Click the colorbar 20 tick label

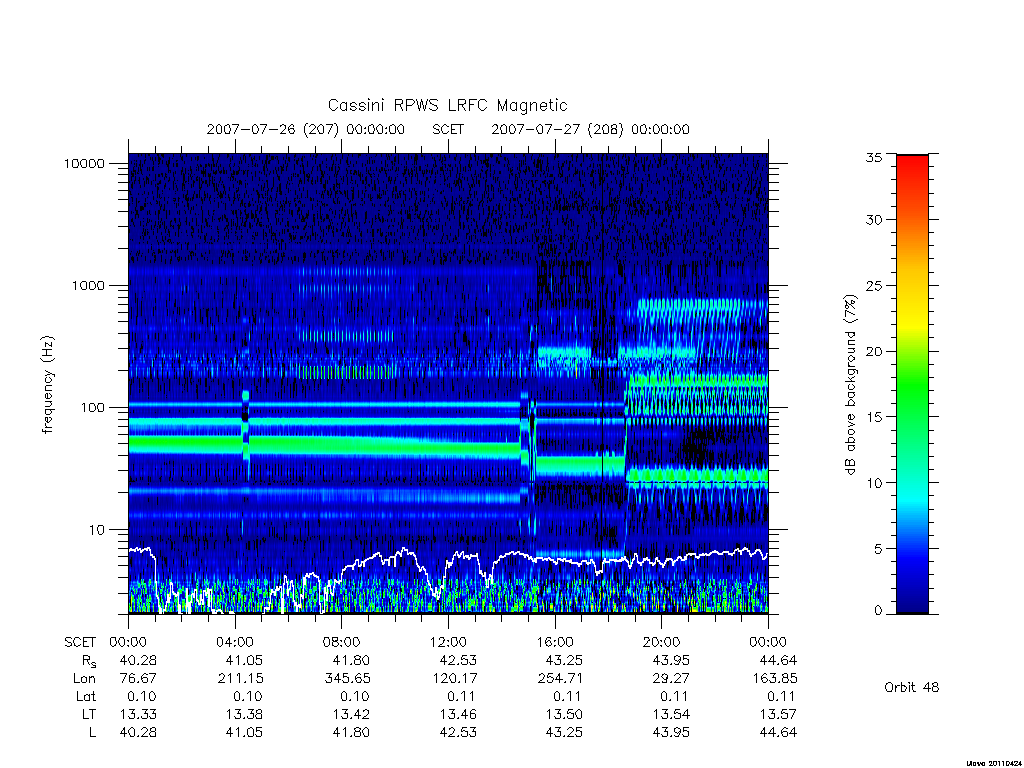click(874, 352)
